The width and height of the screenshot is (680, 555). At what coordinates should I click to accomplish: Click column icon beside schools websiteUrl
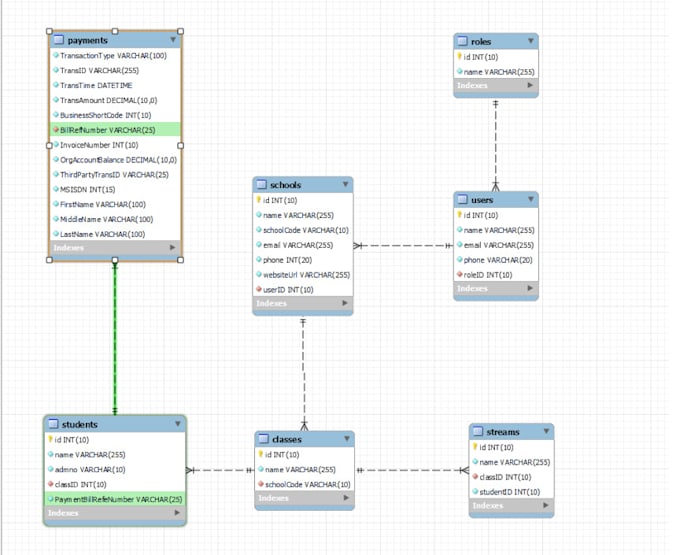click(x=259, y=274)
